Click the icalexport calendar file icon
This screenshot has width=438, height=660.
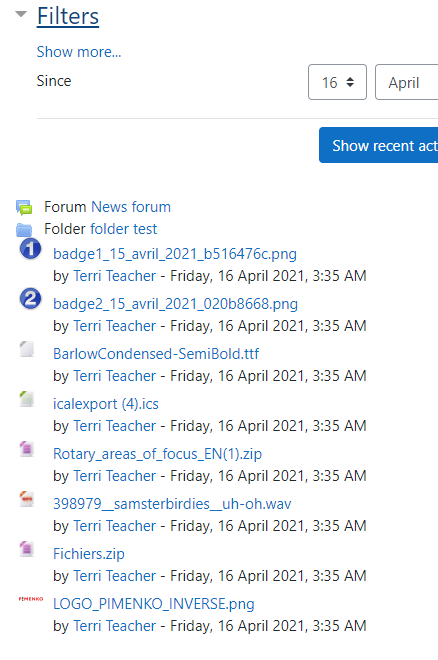pyautogui.click(x=27, y=399)
